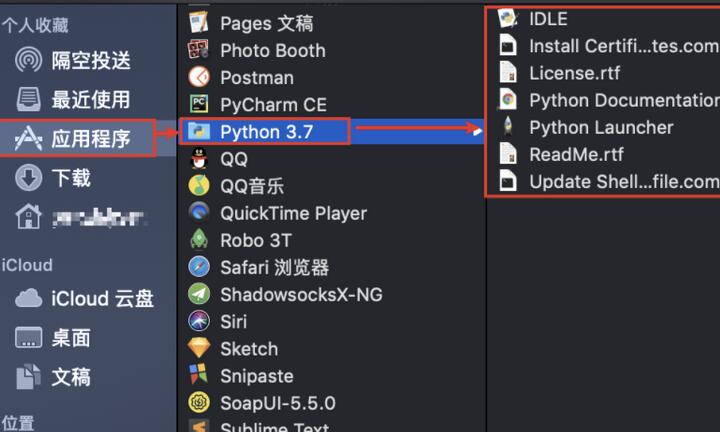Select 文稿 label in sidebar
The height and width of the screenshot is (432, 720).
[71, 377]
